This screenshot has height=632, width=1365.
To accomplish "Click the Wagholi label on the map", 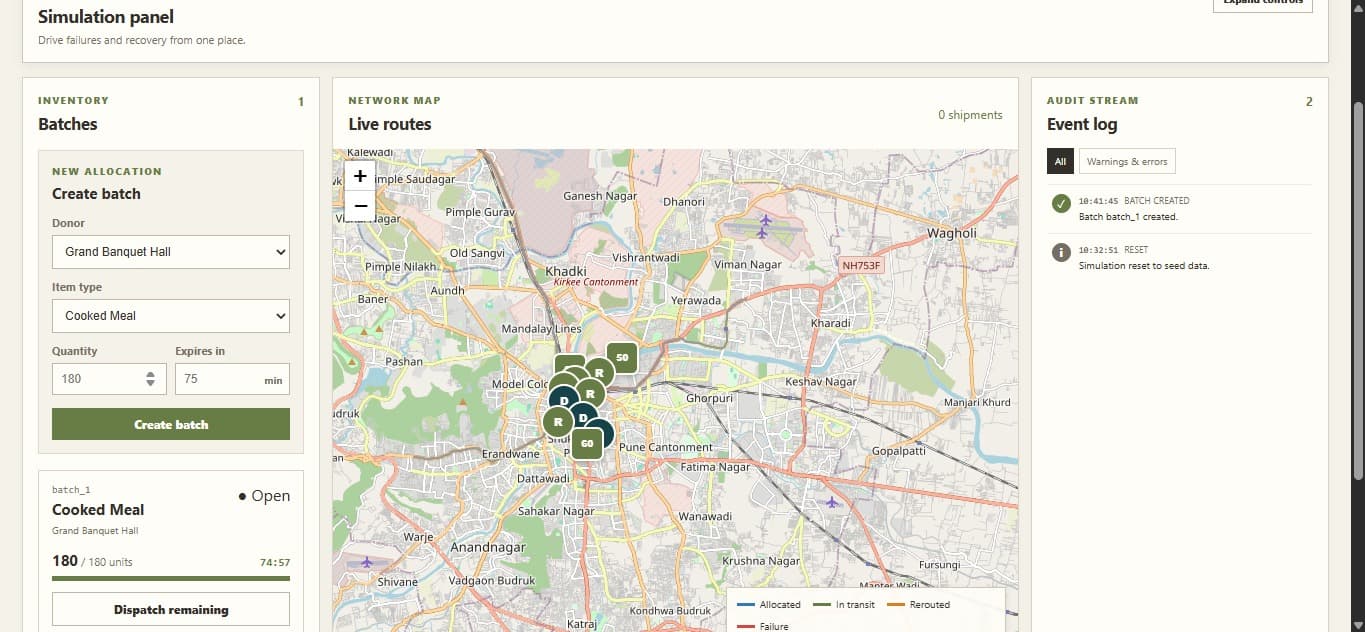I will pyautogui.click(x=951, y=233).
